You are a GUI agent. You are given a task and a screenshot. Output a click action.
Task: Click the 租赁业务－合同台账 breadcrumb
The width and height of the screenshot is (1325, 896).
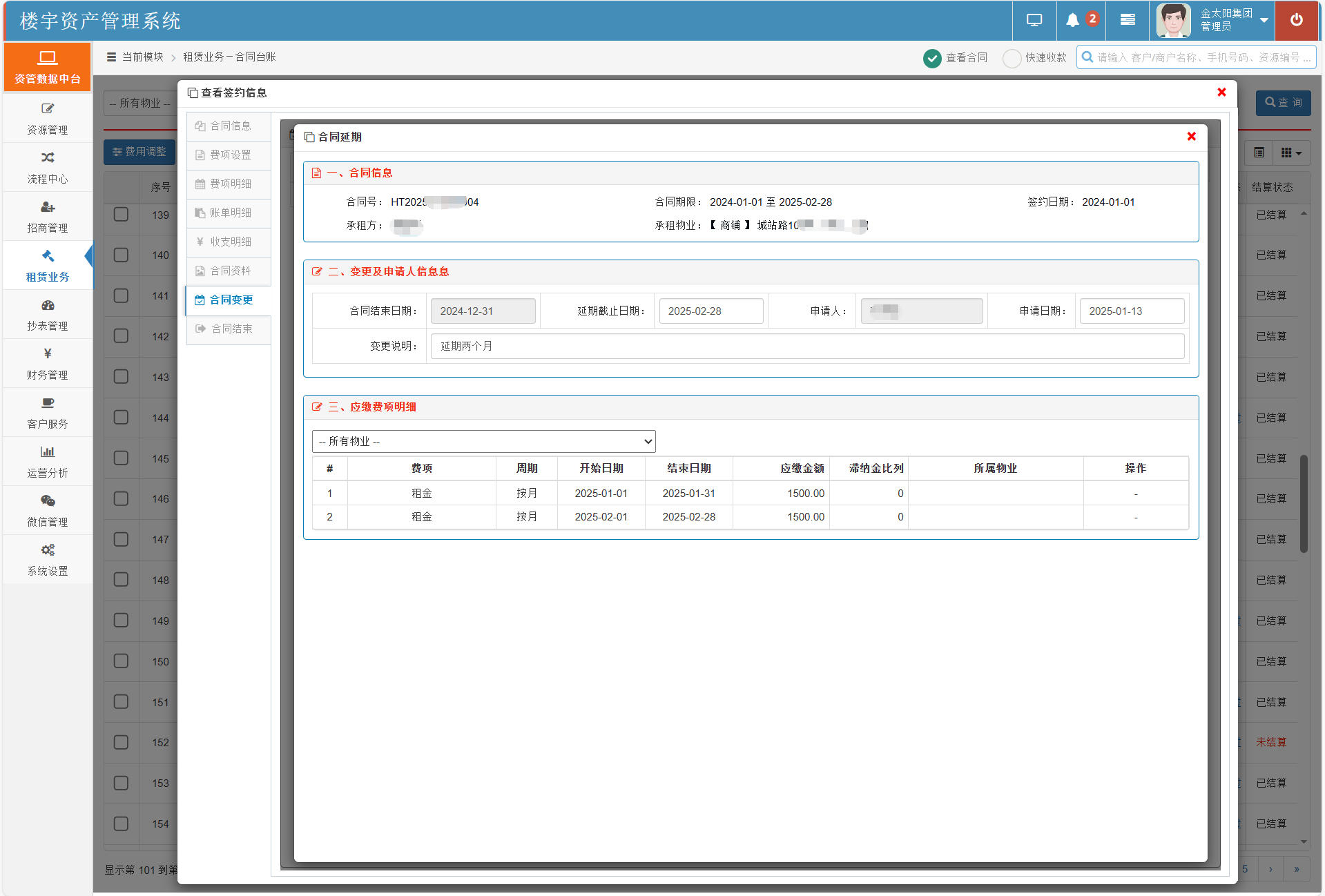pyautogui.click(x=229, y=57)
